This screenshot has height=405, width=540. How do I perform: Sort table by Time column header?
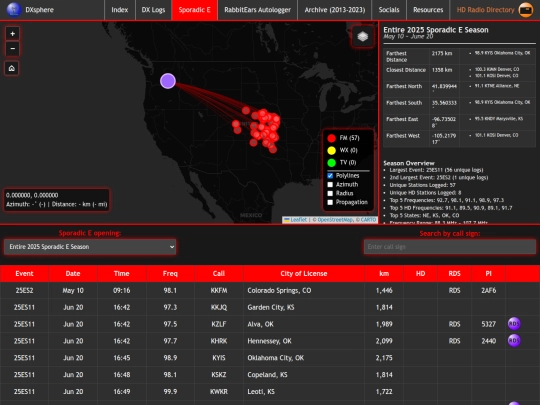pos(122,274)
